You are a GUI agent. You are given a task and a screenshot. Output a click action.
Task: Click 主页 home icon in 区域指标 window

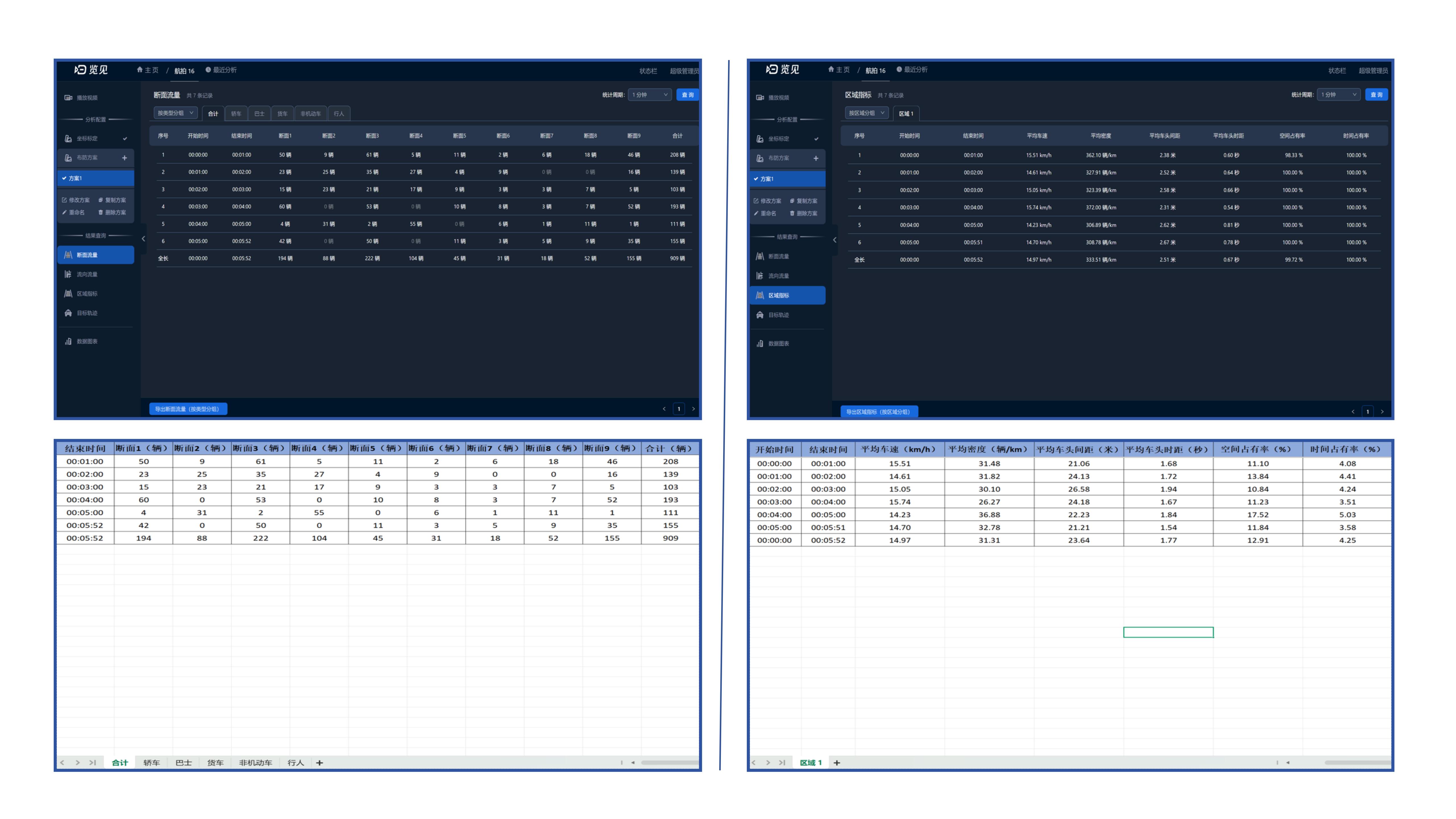click(x=831, y=69)
